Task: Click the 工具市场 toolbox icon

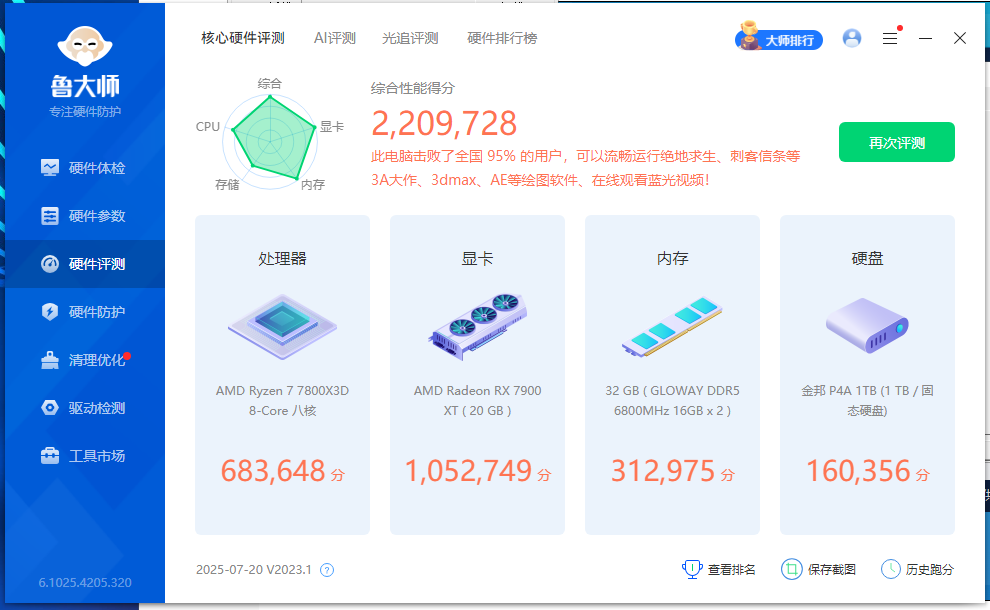Action: point(50,456)
